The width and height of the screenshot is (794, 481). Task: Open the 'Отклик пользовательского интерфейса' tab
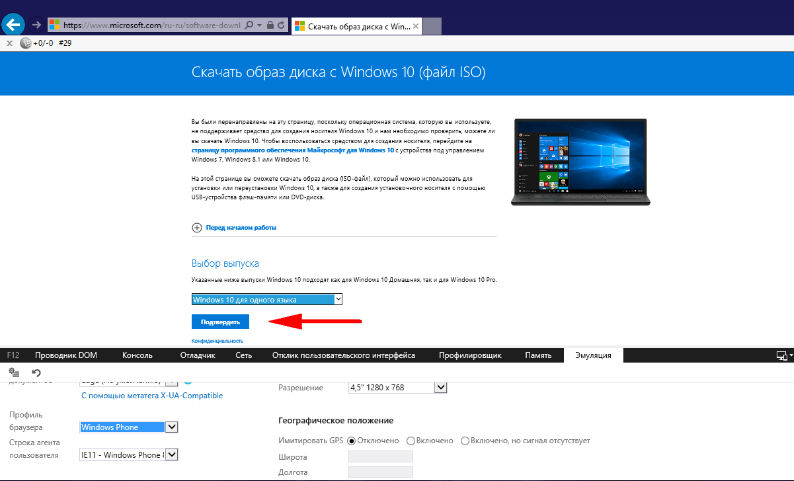(343, 355)
